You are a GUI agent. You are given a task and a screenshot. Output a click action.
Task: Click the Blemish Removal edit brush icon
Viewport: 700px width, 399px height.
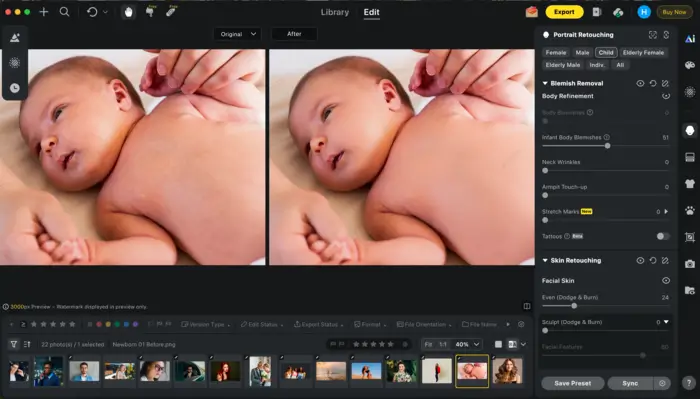[665, 83]
